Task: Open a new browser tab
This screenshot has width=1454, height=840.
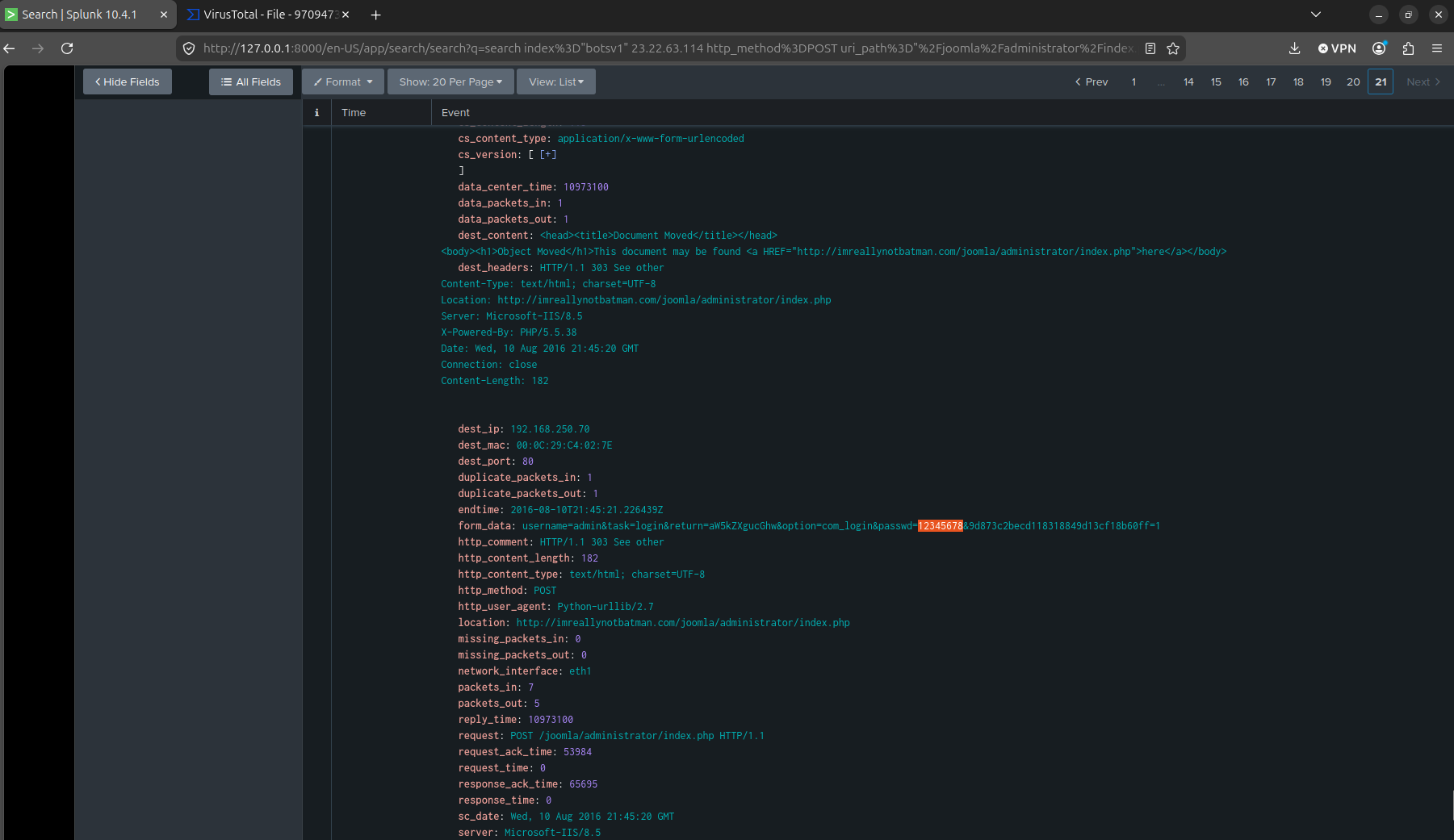Action: 375,15
